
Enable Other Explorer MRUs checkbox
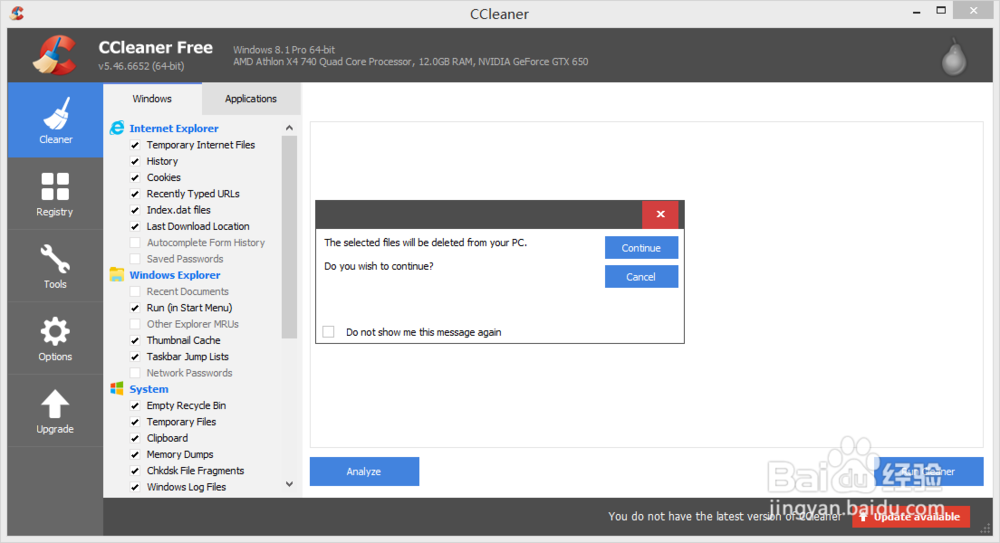135,324
